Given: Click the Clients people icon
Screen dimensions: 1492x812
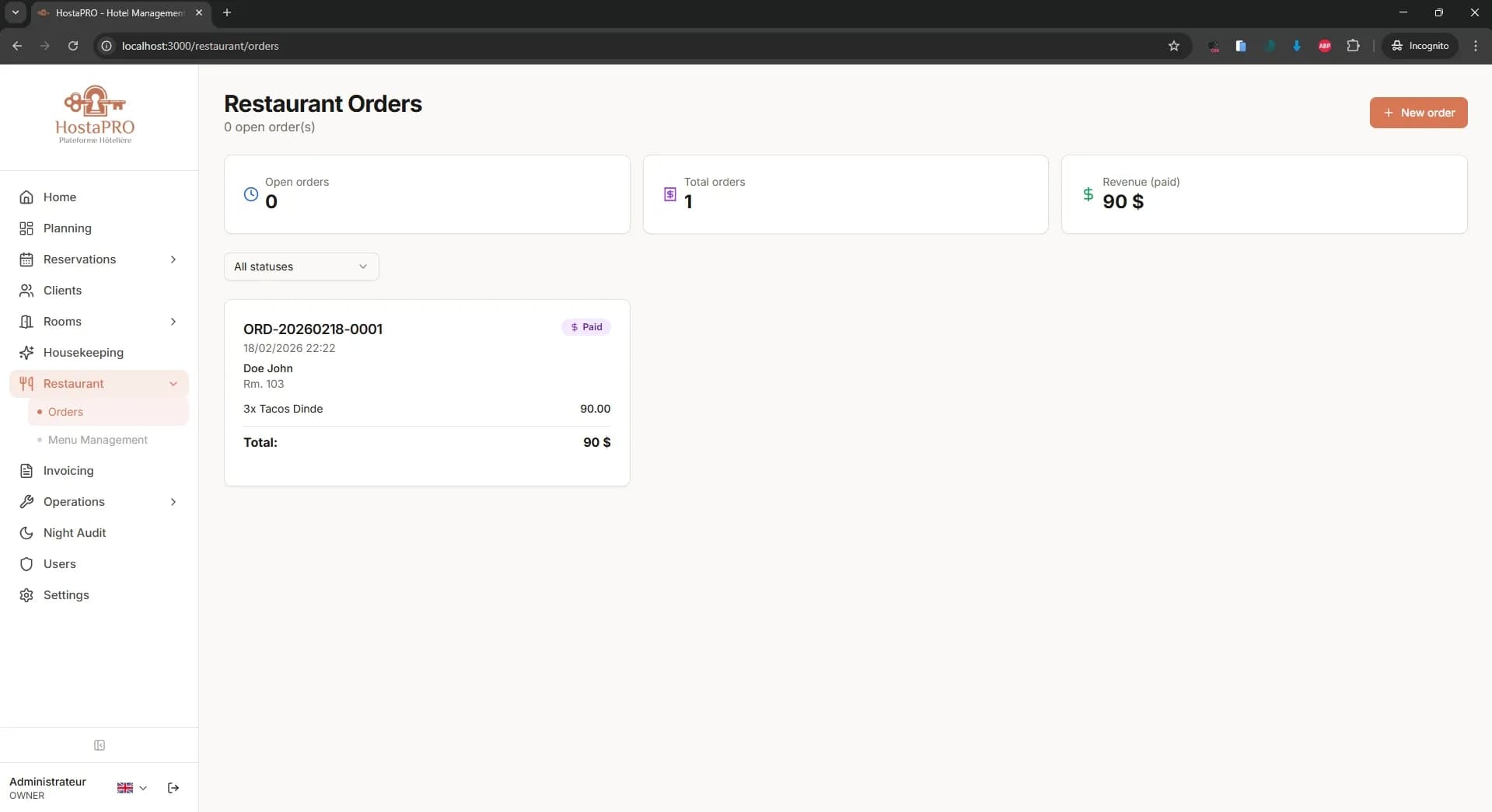Looking at the screenshot, I should coord(26,290).
